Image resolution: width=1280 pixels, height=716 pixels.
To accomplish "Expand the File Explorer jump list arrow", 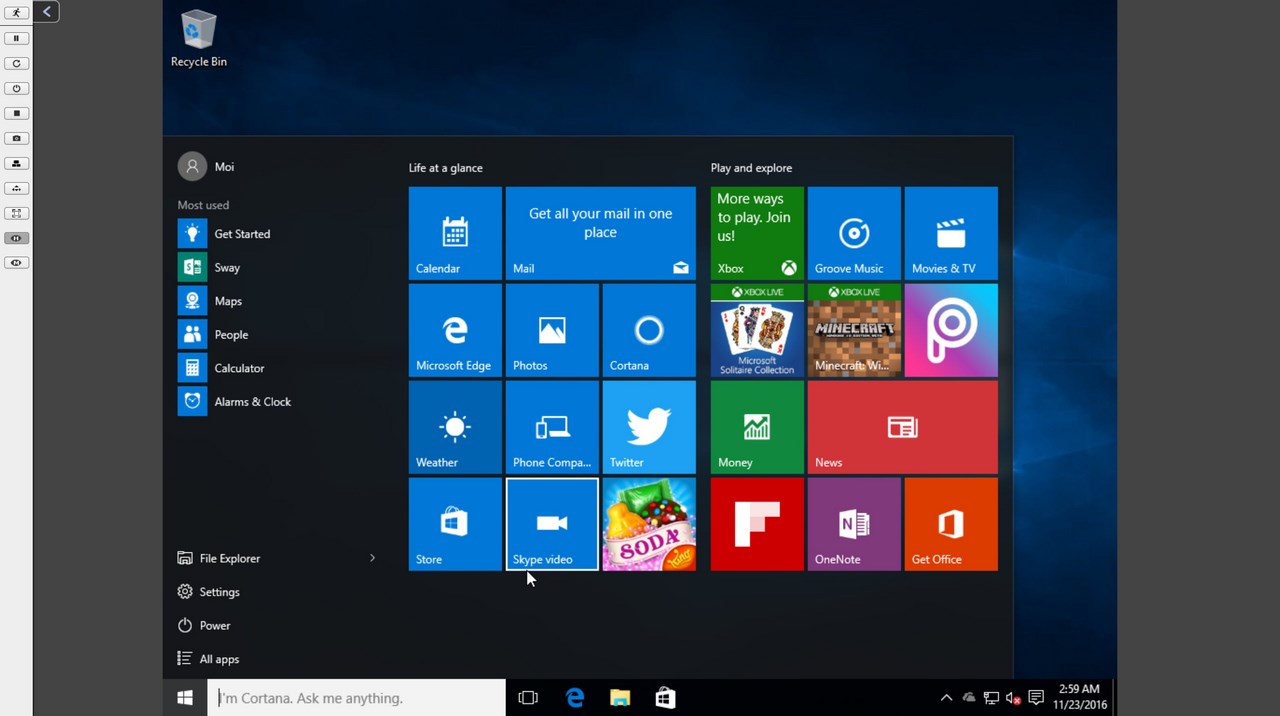I will coord(372,558).
